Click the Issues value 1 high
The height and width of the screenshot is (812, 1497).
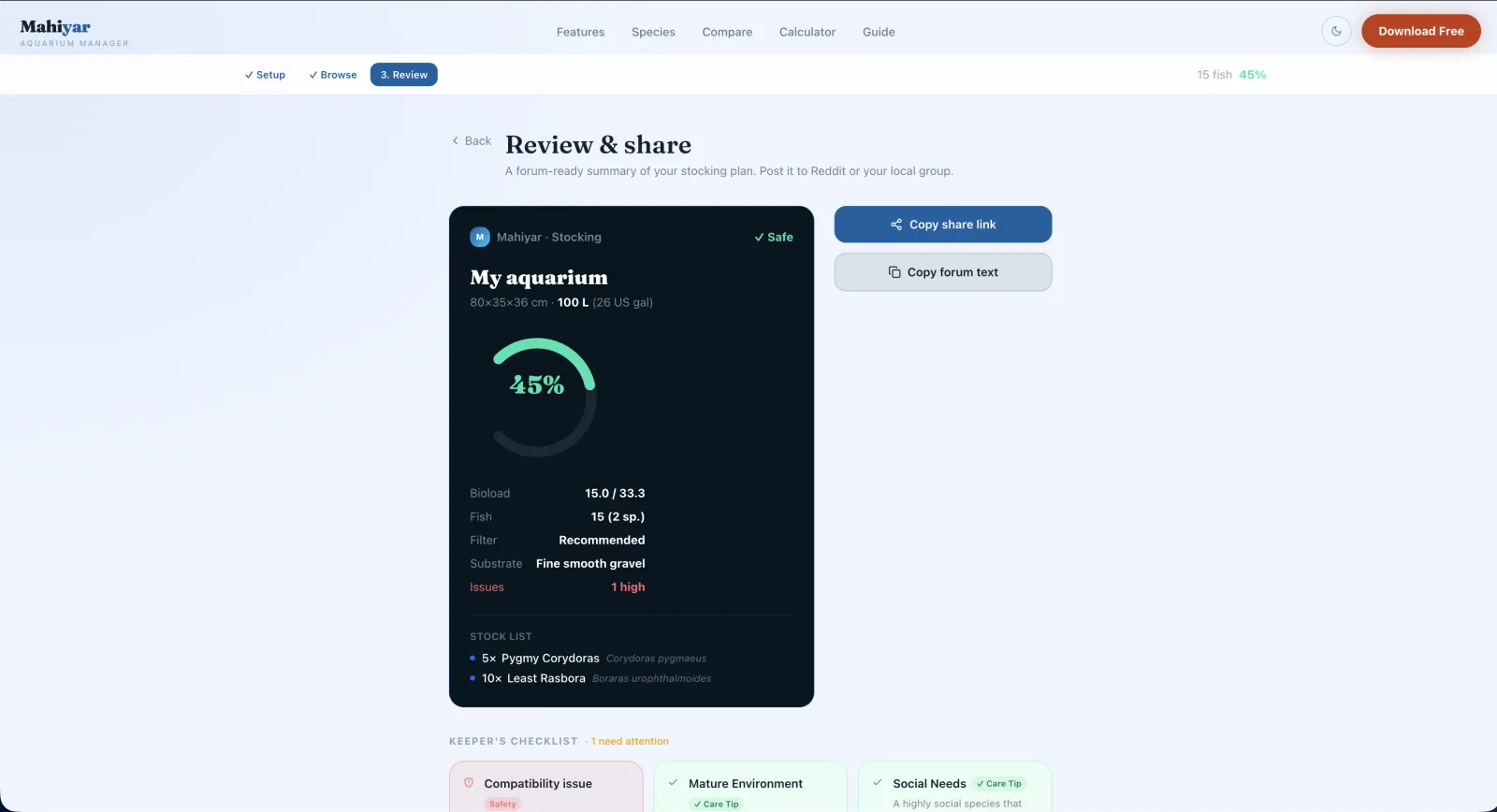click(628, 587)
